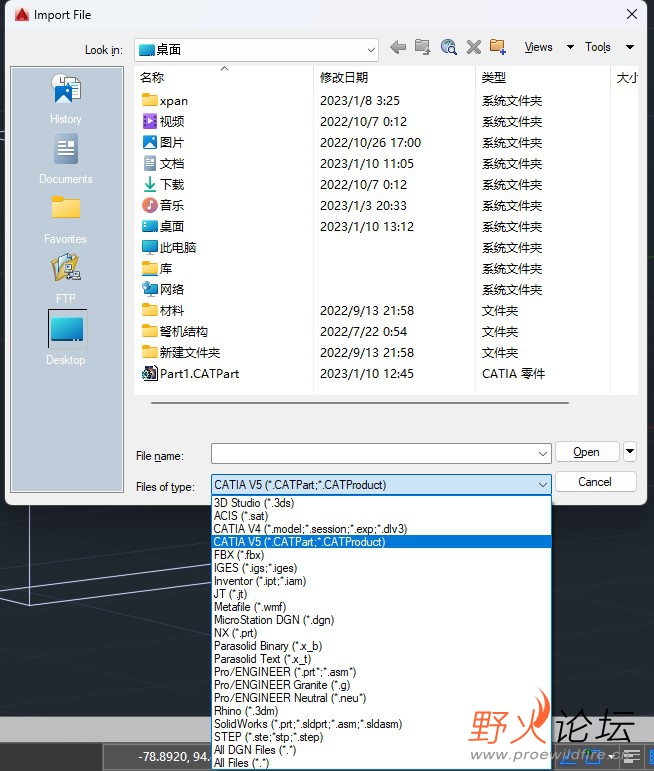Choose Pro/ENGINEER (*.prt*;*.asm*) file type
Viewport: 654px width, 771px height.
tap(381, 672)
